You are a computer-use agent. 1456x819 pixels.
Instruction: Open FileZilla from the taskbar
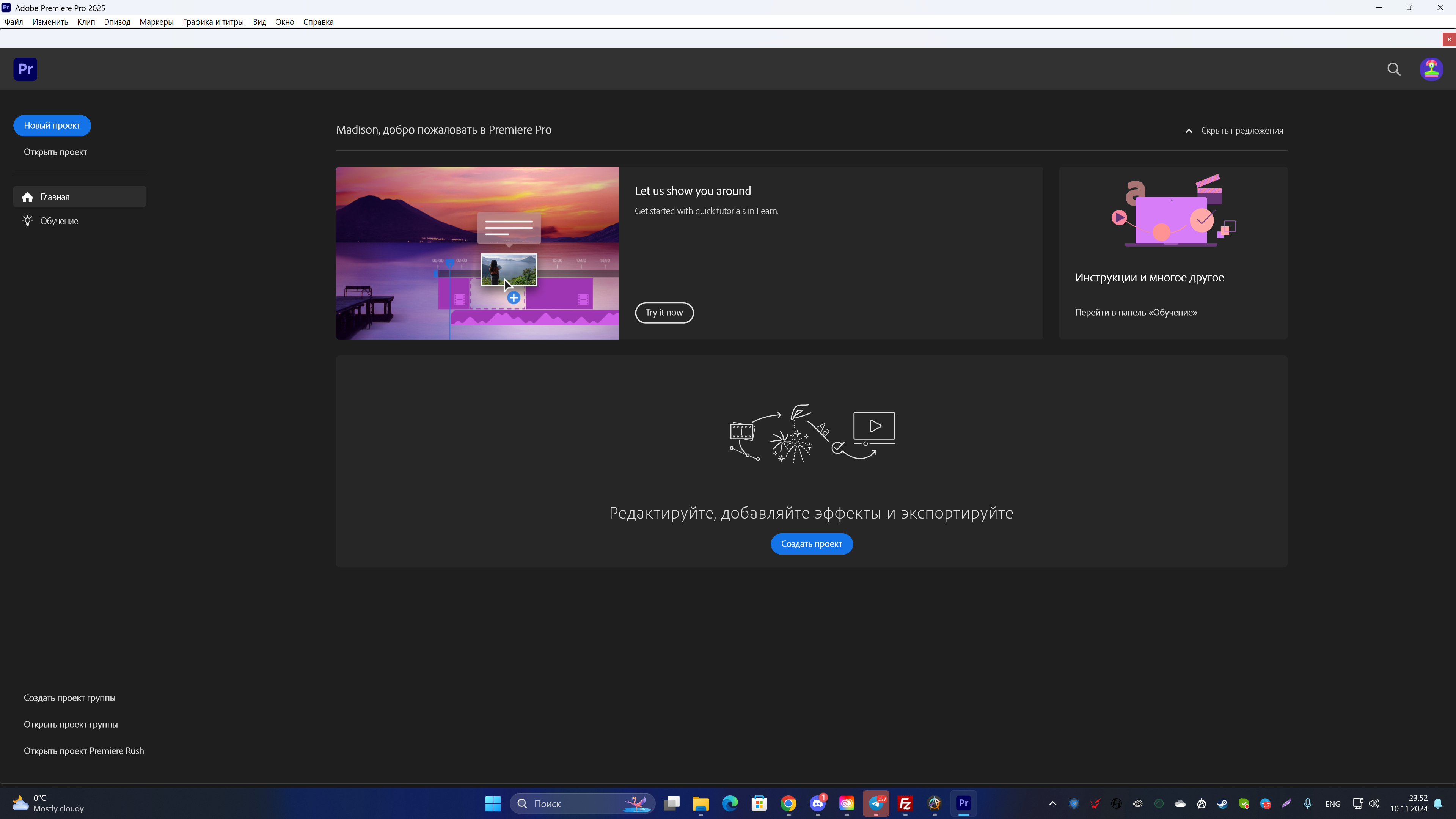(x=905, y=803)
